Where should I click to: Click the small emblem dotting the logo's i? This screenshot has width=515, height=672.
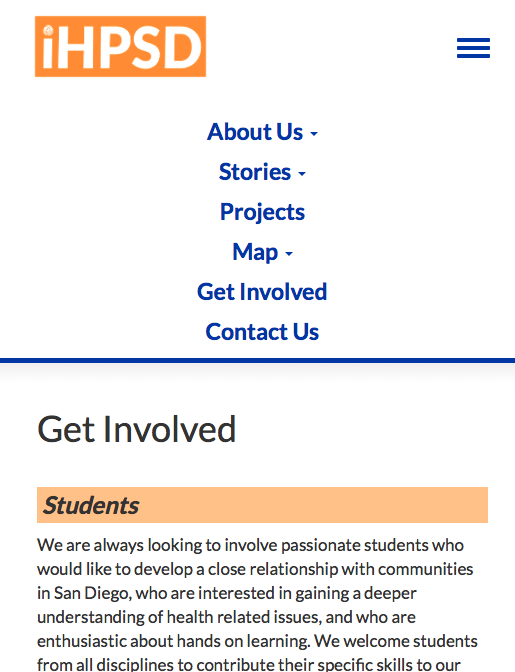(x=48, y=30)
